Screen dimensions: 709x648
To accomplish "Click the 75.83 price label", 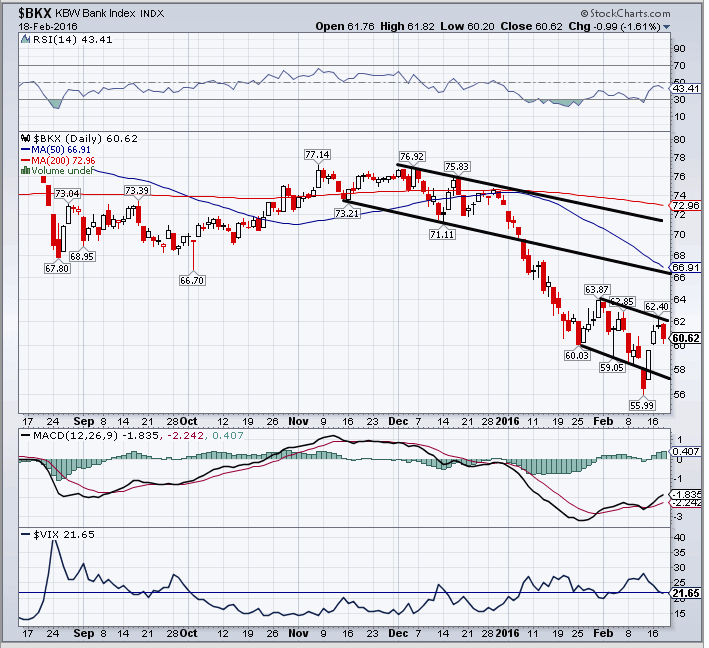I will tap(457, 166).
